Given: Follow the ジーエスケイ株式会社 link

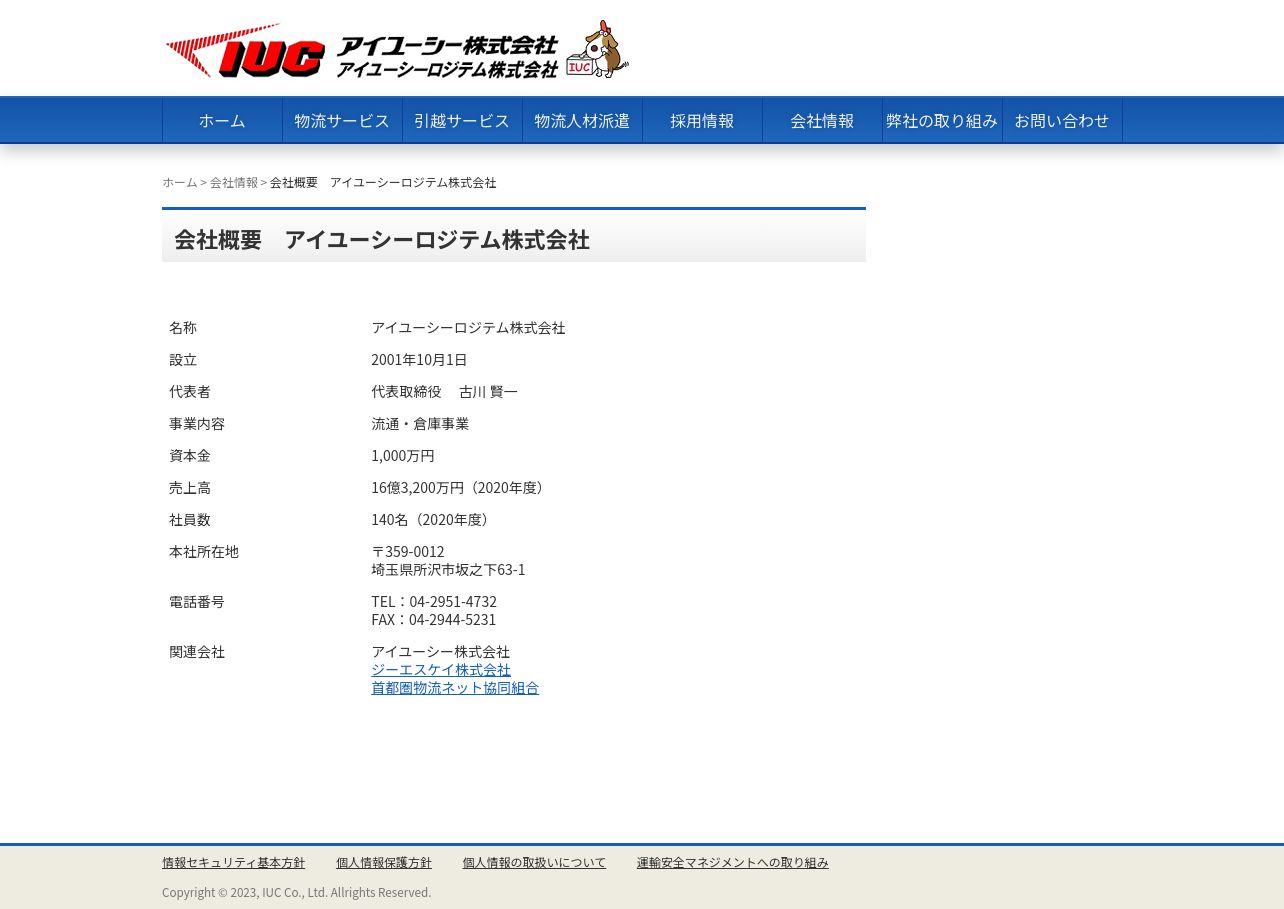Looking at the screenshot, I should [x=441, y=670].
